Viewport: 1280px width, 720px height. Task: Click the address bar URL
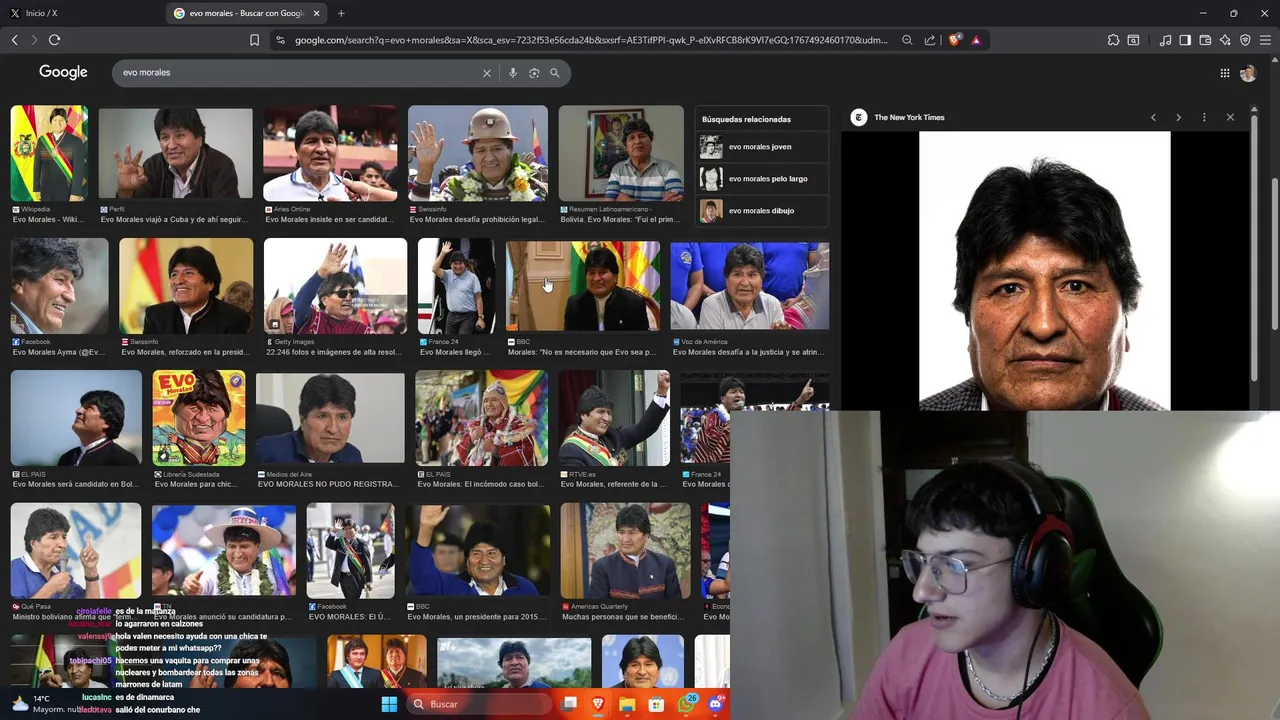(590, 40)
